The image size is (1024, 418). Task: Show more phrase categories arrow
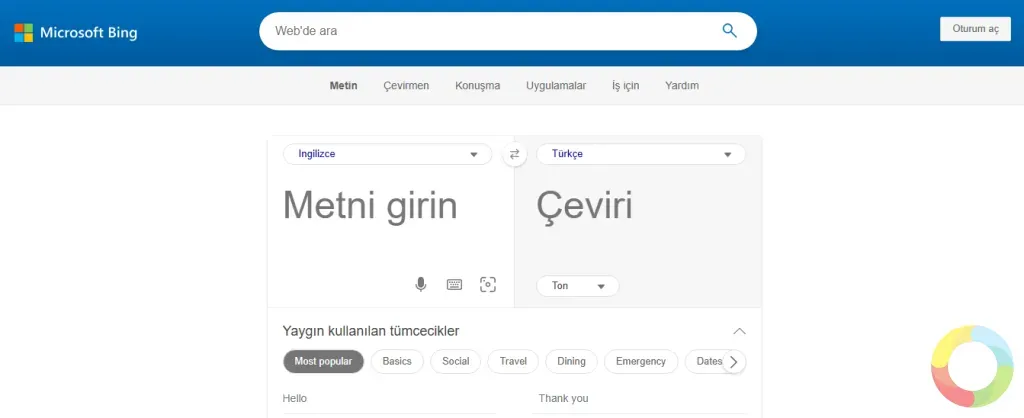734,362
